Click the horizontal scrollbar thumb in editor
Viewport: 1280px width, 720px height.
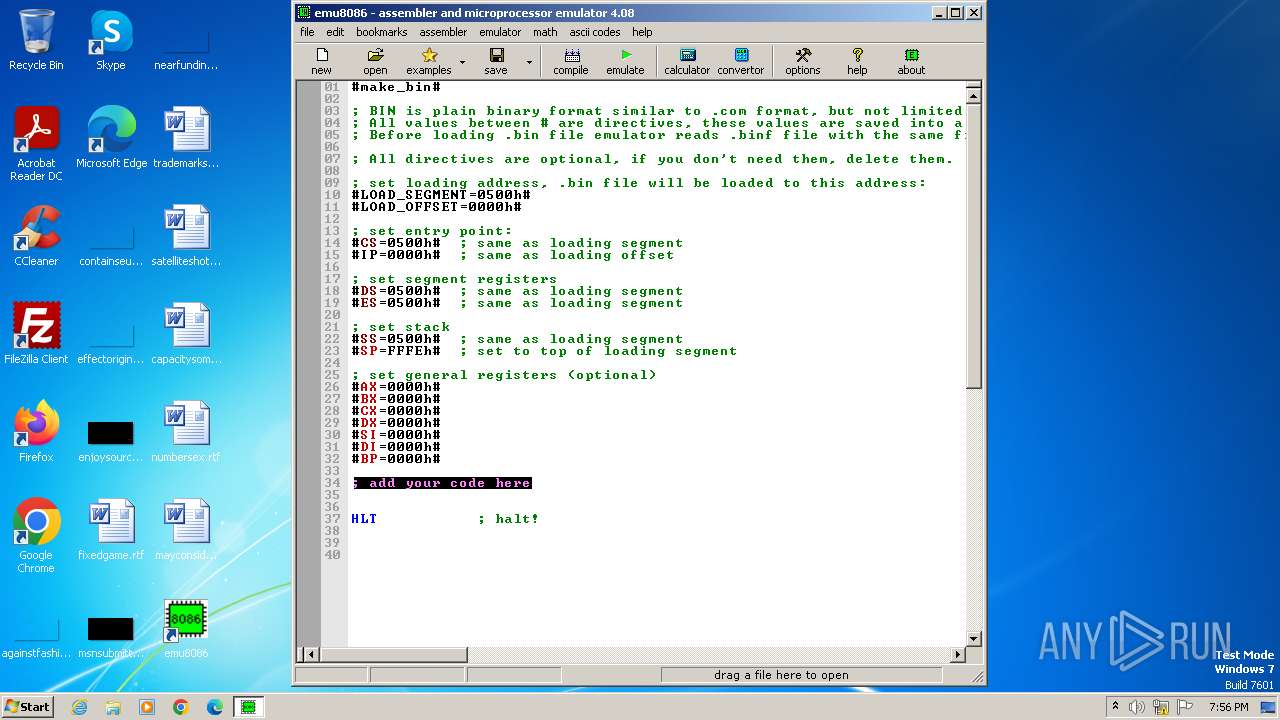pos(393,654)
